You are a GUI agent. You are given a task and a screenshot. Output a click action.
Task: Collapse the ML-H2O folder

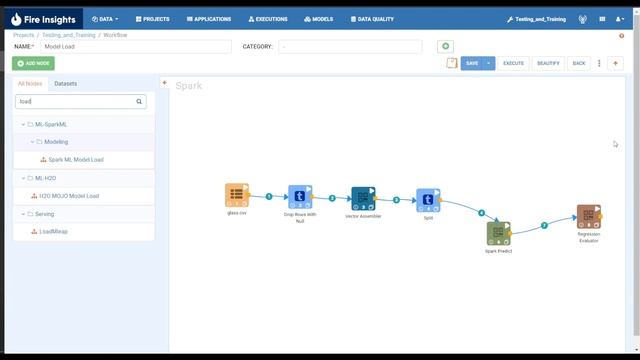coord(23,178)
